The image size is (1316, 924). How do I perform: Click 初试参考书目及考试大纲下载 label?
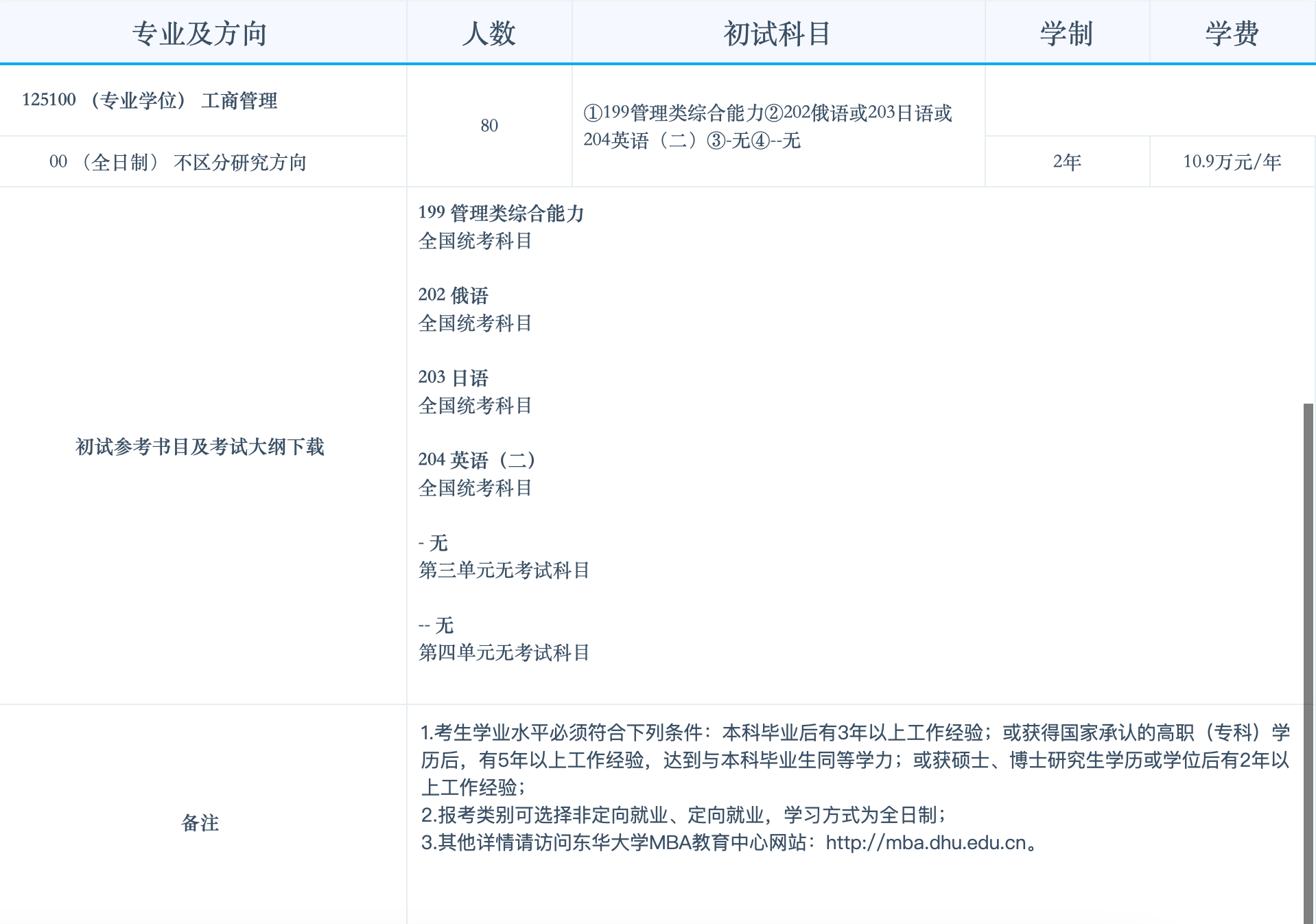point(200,447)
